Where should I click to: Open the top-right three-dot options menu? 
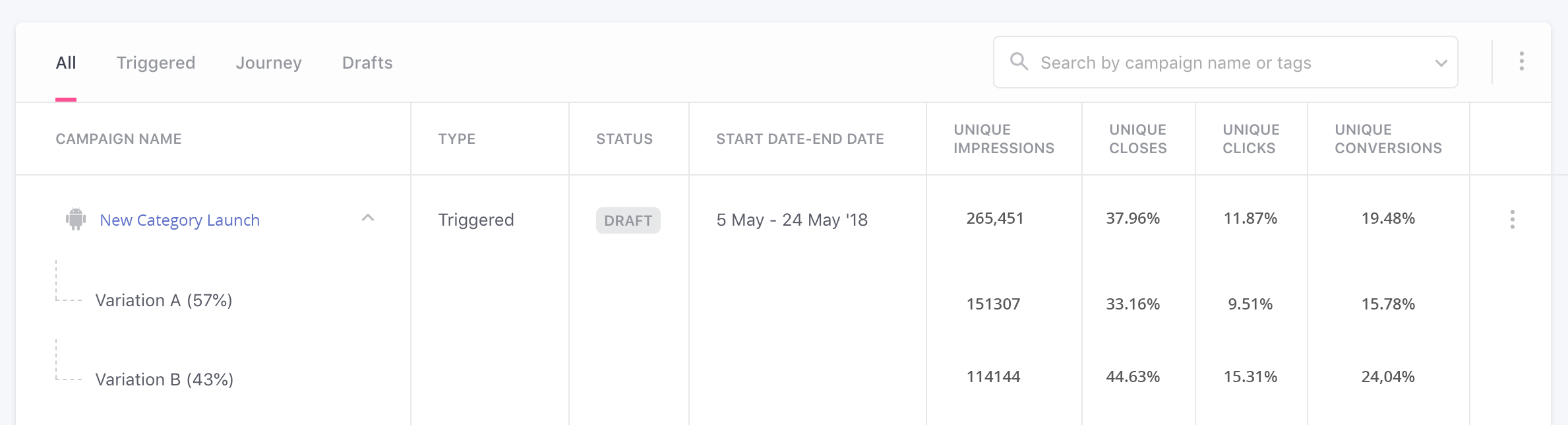pos(1521,61)
